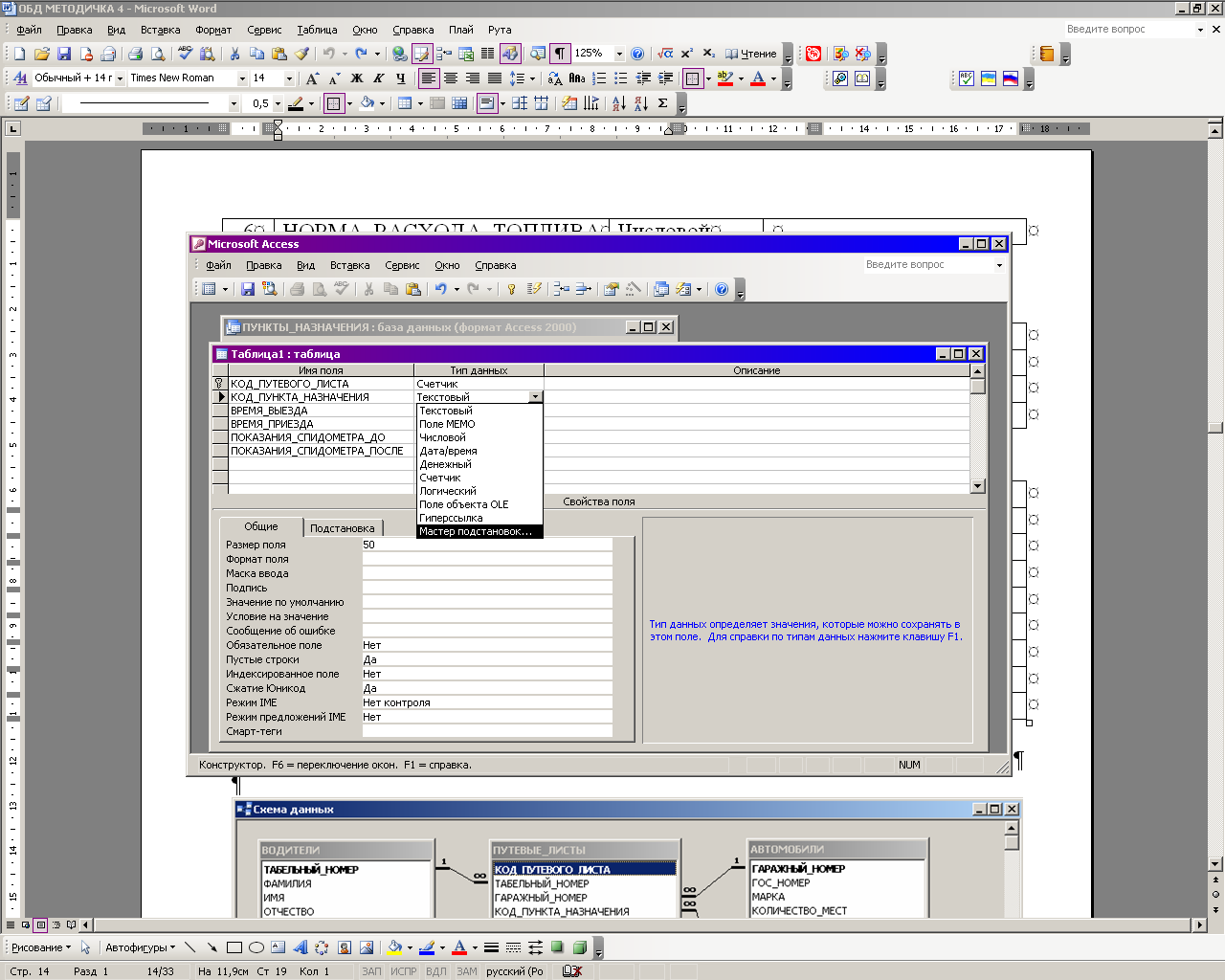Expand the Рисование drawing menu

[x=40, y=947]
